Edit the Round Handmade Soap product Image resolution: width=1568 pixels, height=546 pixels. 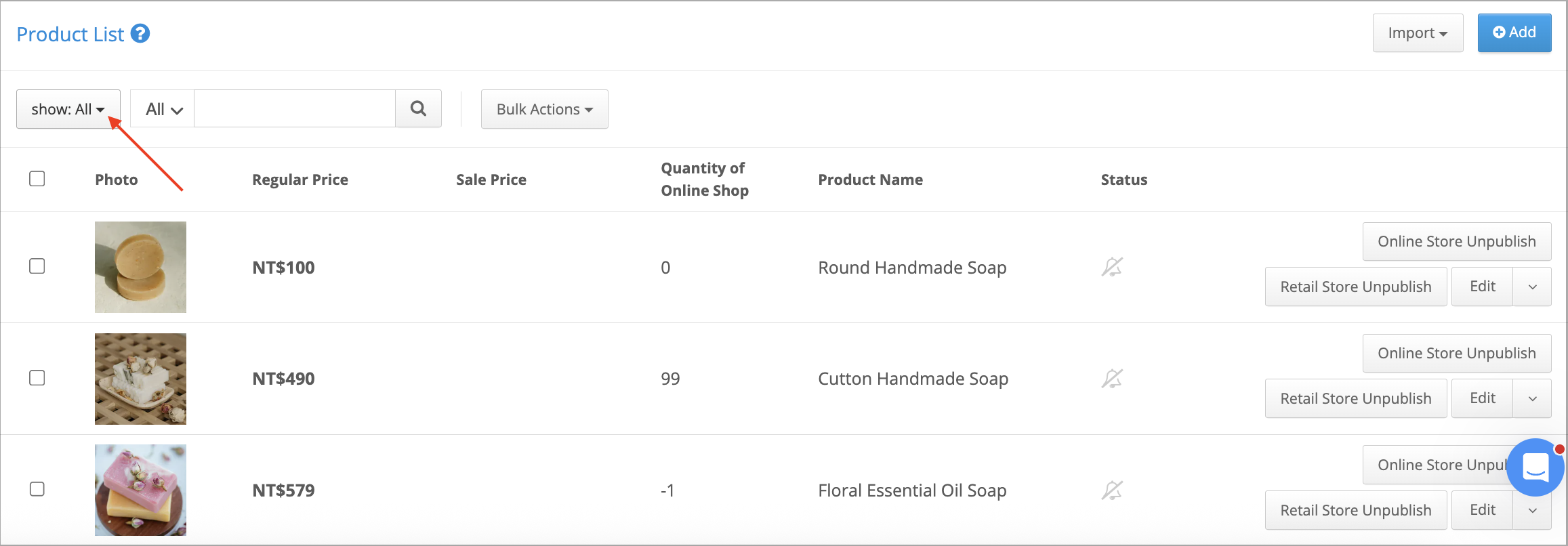point(1483,287)
